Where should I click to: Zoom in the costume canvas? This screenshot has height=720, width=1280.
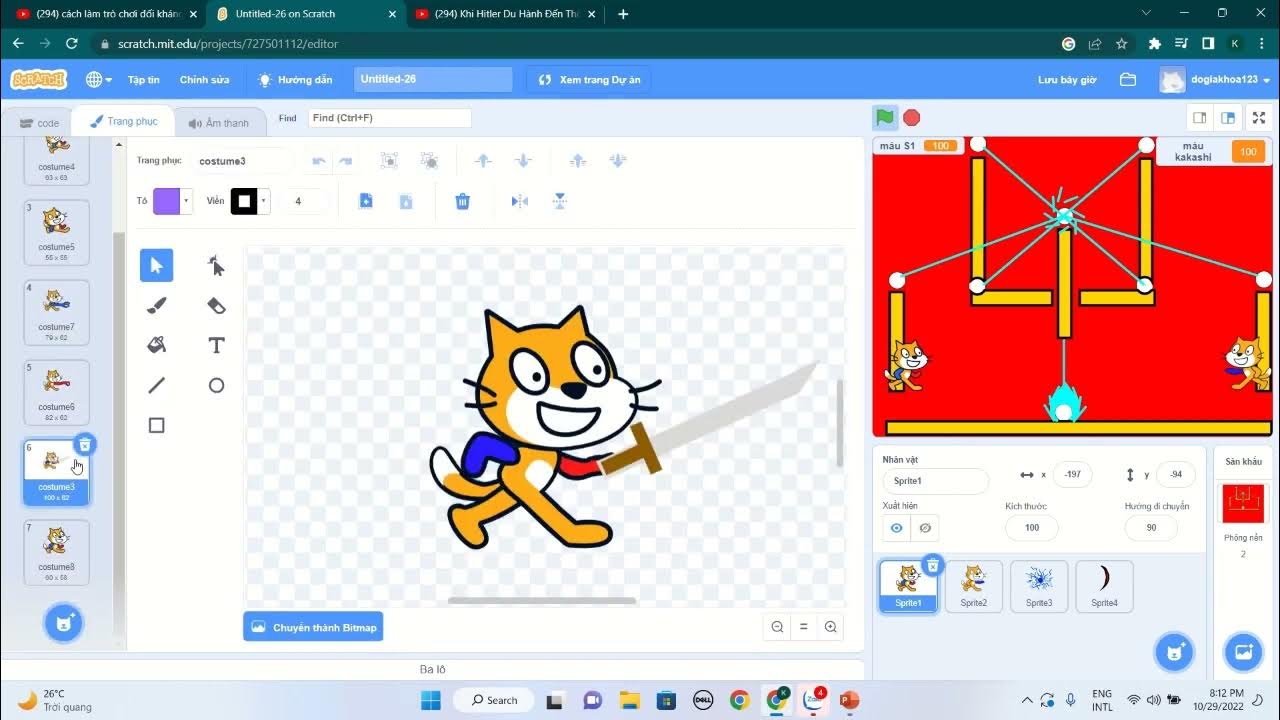(x=830, y=627)
